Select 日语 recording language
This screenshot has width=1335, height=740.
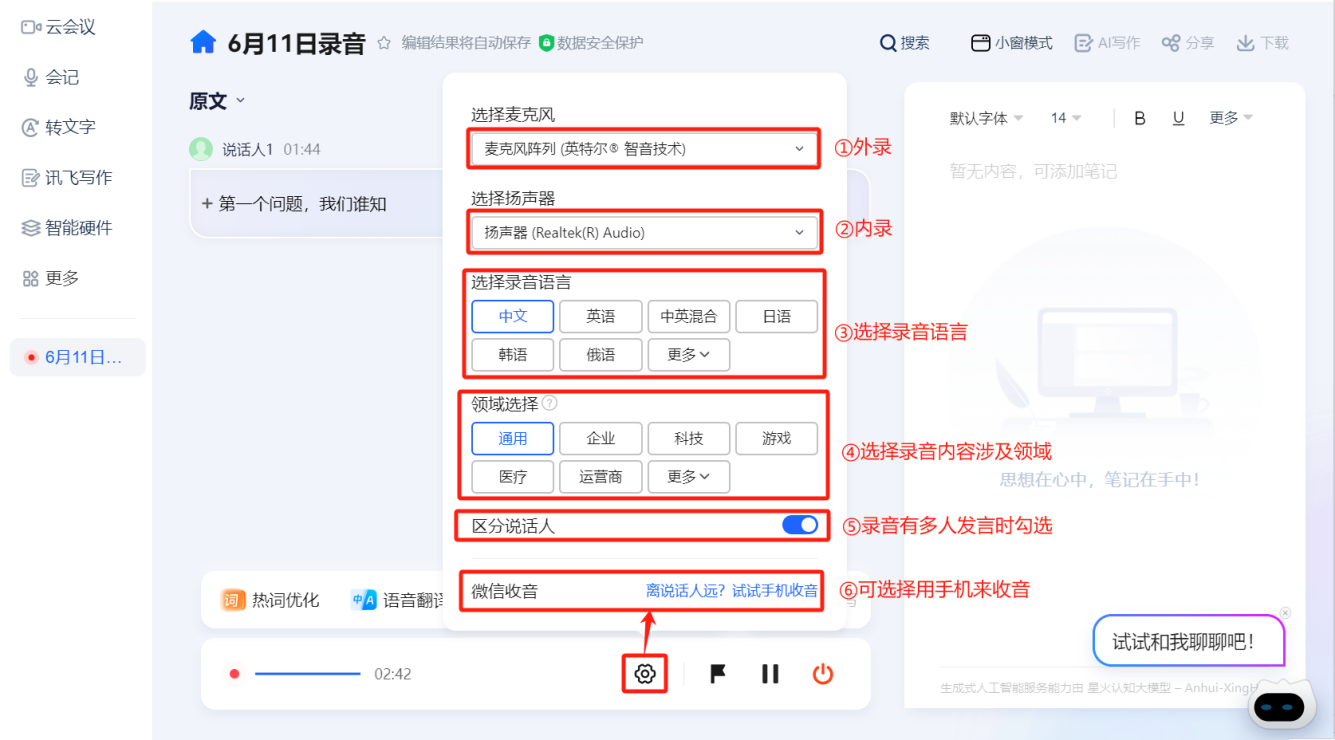coord(777,316)
